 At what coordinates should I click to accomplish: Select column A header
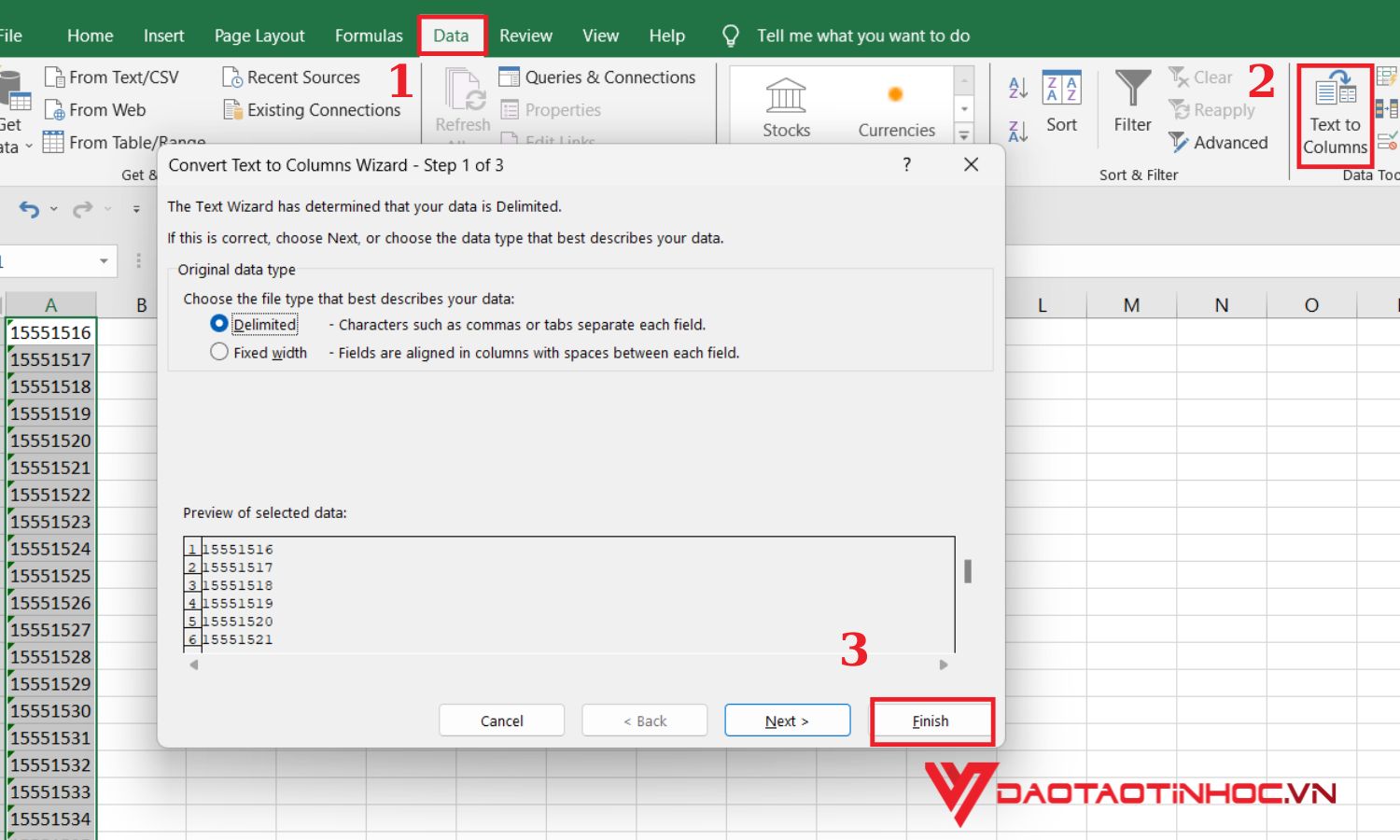(50, 305)
